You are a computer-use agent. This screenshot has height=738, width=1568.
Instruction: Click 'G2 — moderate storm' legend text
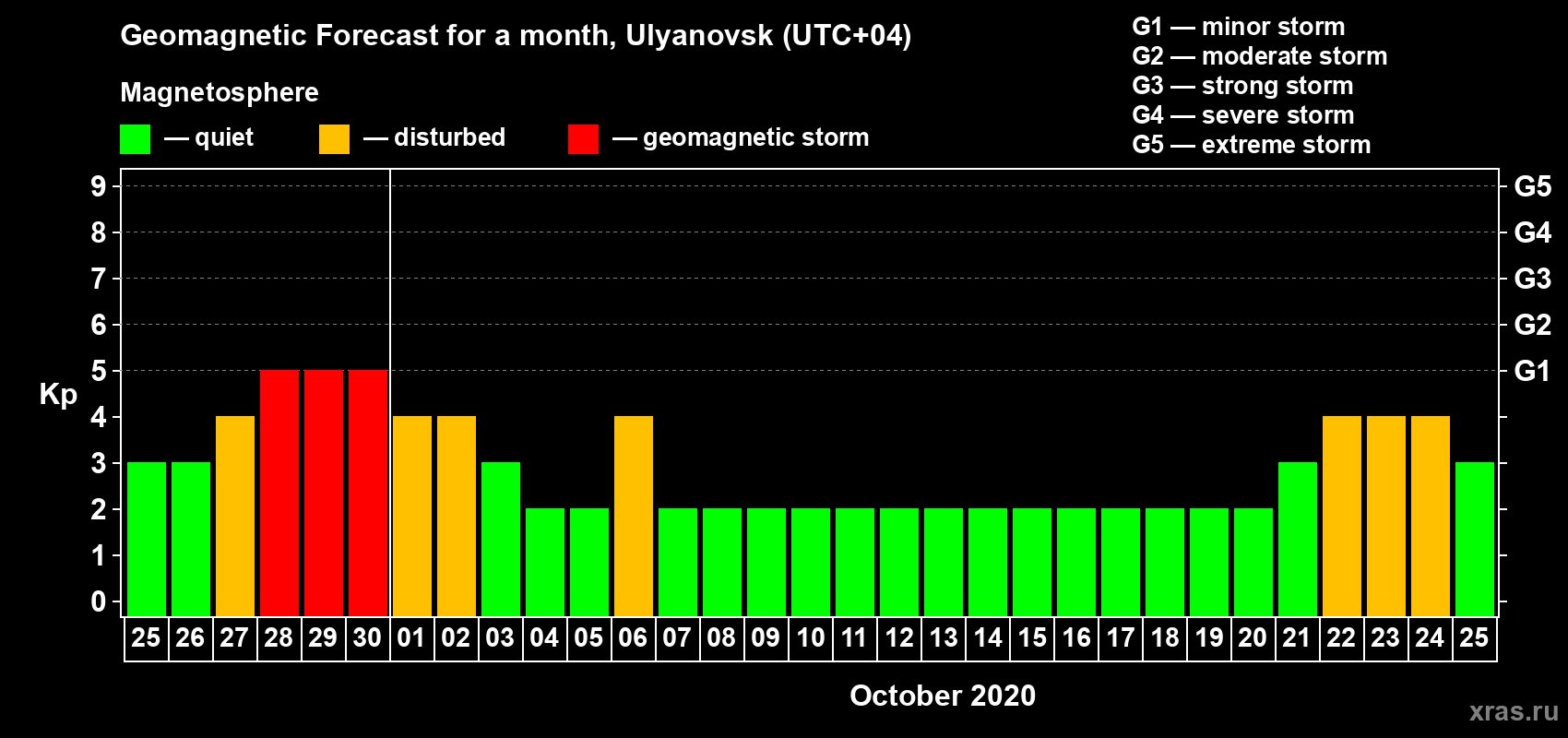[x=1260, y=56]
